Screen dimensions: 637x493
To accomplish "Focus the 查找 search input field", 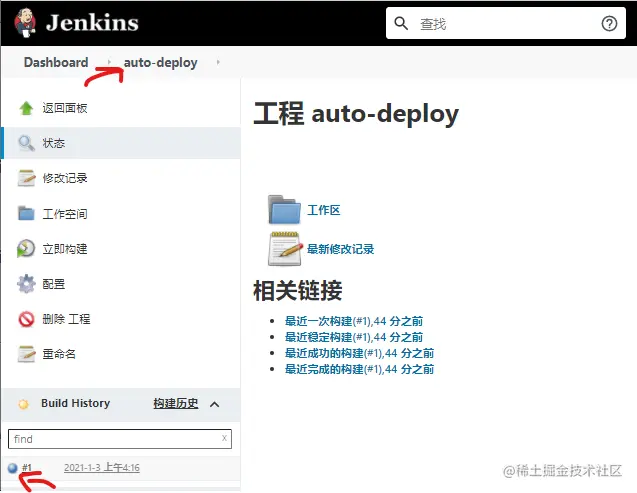I will (506, 23).
